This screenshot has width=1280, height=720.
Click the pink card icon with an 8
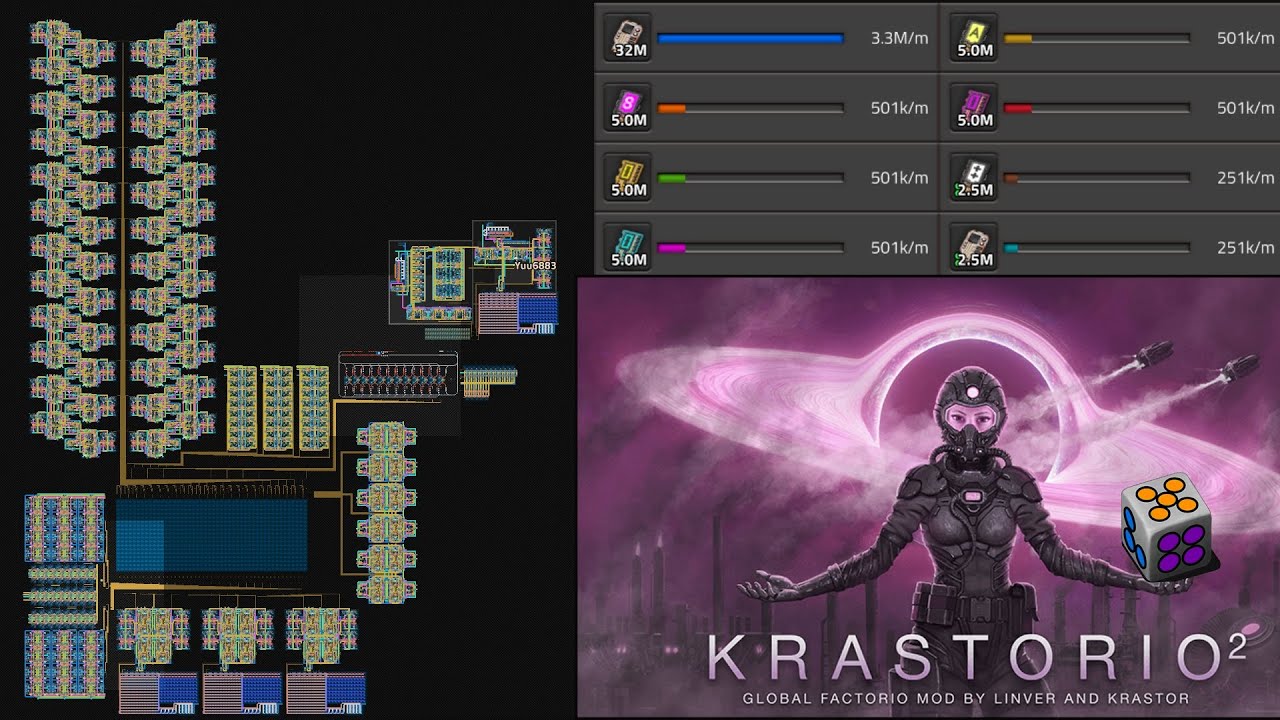click(629, 107)
